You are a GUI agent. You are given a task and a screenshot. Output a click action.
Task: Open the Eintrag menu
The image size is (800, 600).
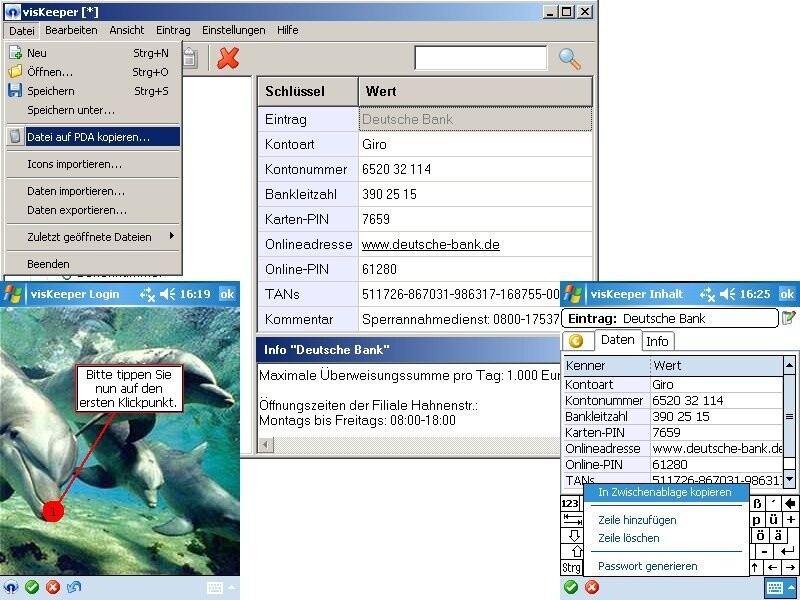click(x=173, y=30)
